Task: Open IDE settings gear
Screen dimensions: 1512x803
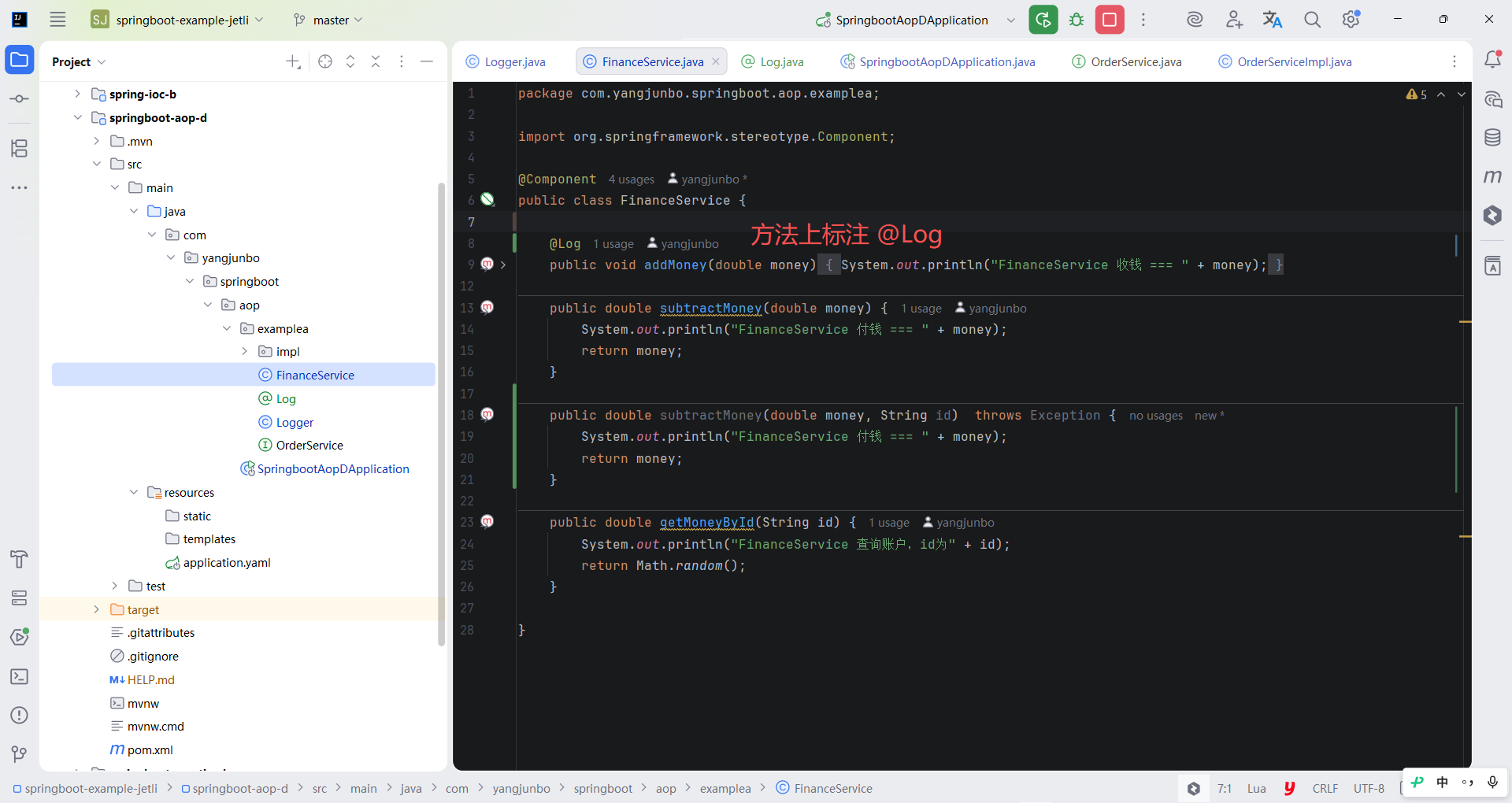Action: [1351, 20]
